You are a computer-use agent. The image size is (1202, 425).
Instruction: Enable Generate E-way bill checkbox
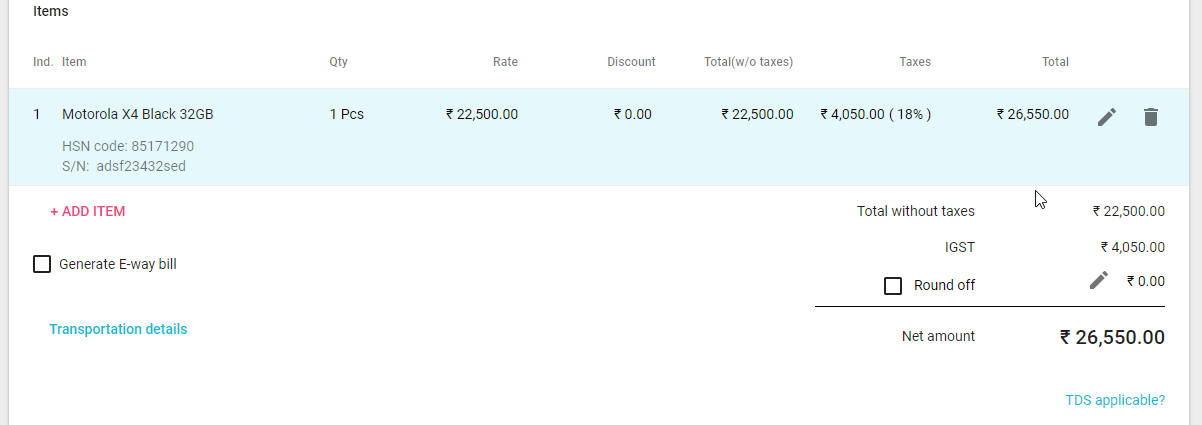click(42, 264)
